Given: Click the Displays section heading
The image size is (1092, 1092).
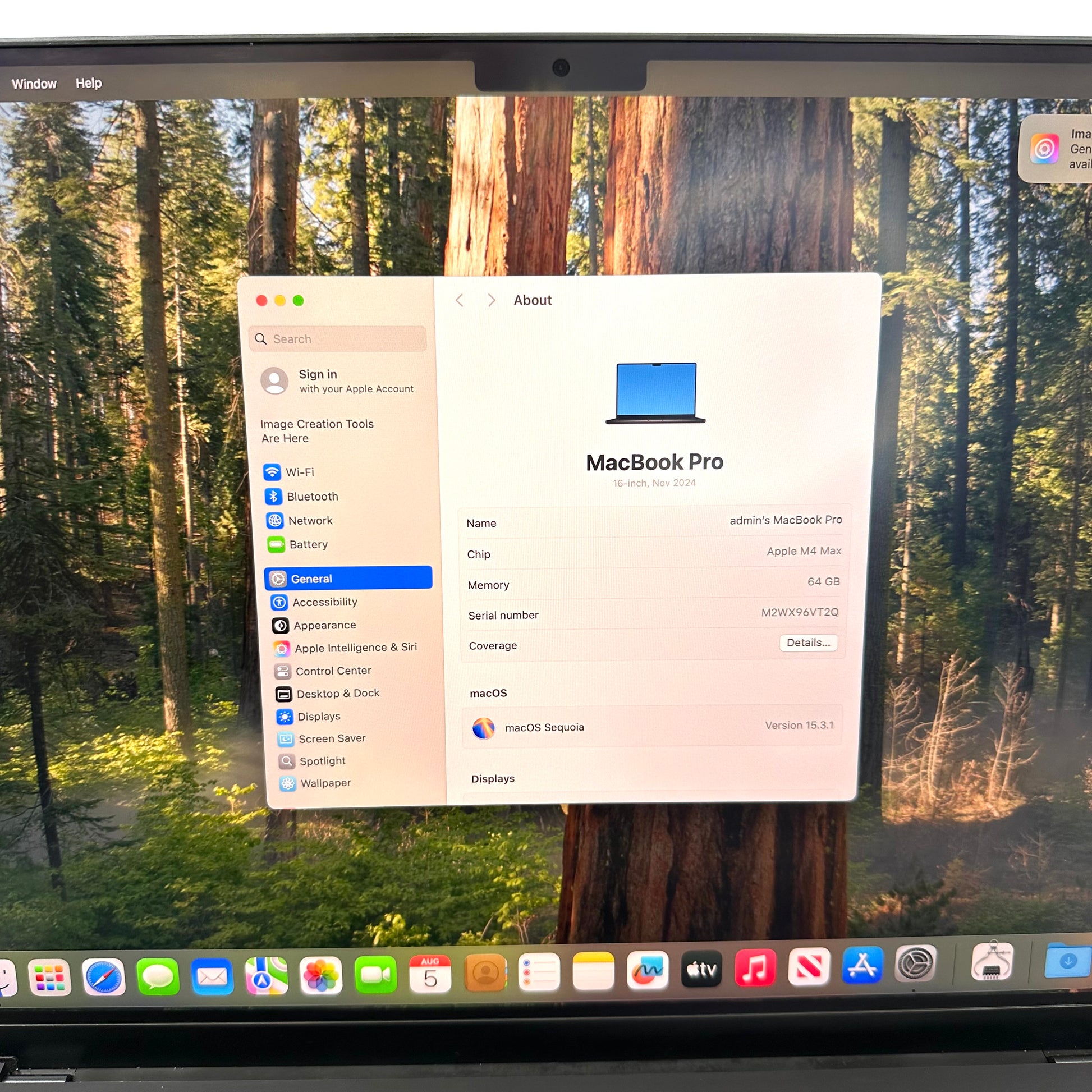Looking at the screenshot, I should tap(493, 778).
